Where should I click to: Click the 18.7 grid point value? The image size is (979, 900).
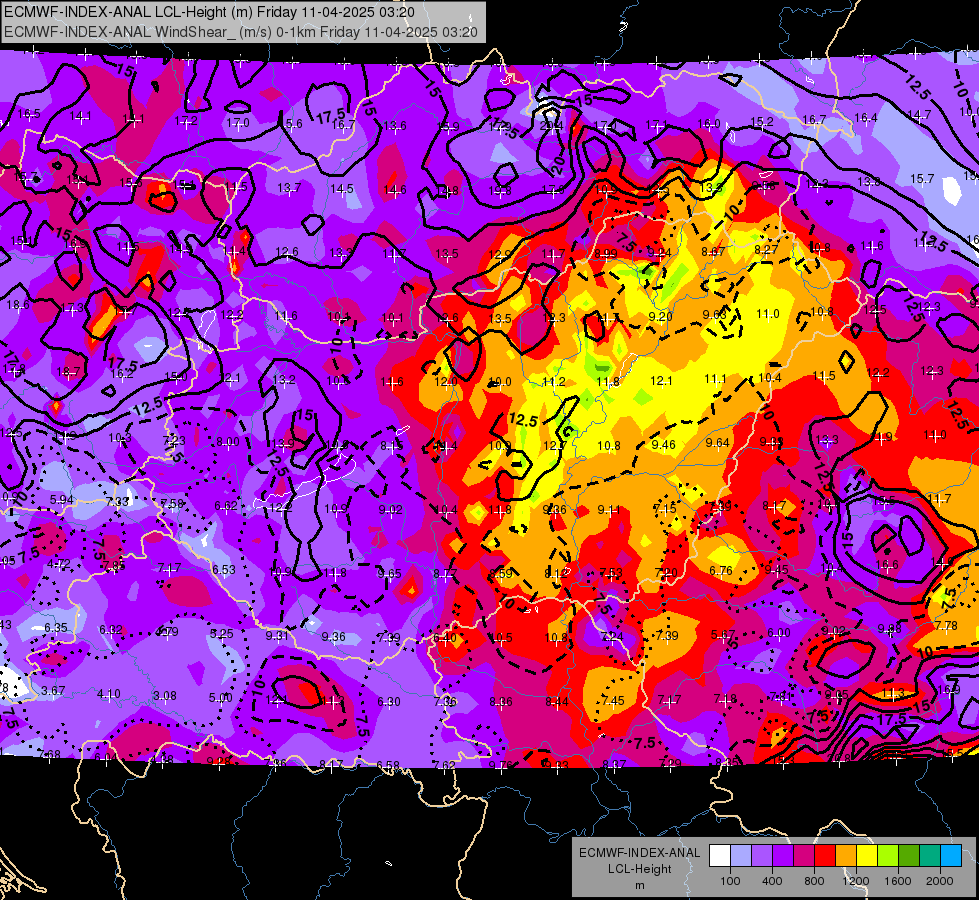68,372
